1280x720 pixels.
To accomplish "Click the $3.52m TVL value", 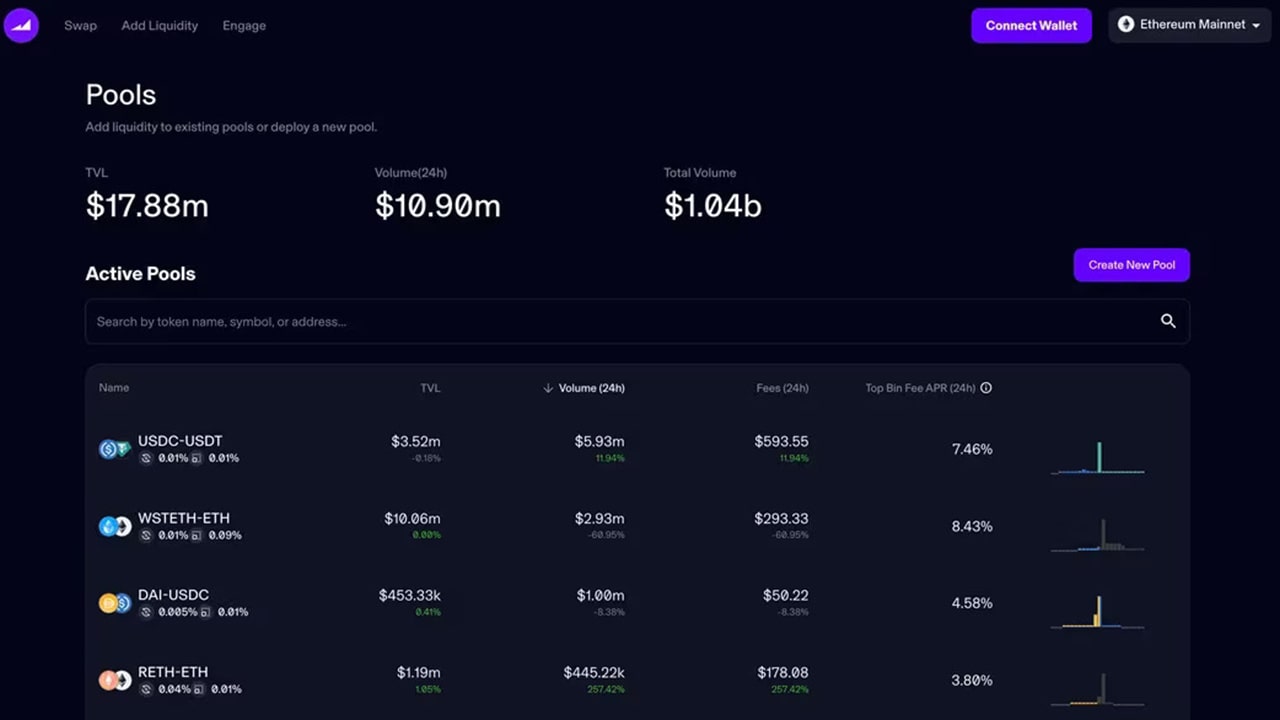I will pyautogui.click(x=415, y=441).
